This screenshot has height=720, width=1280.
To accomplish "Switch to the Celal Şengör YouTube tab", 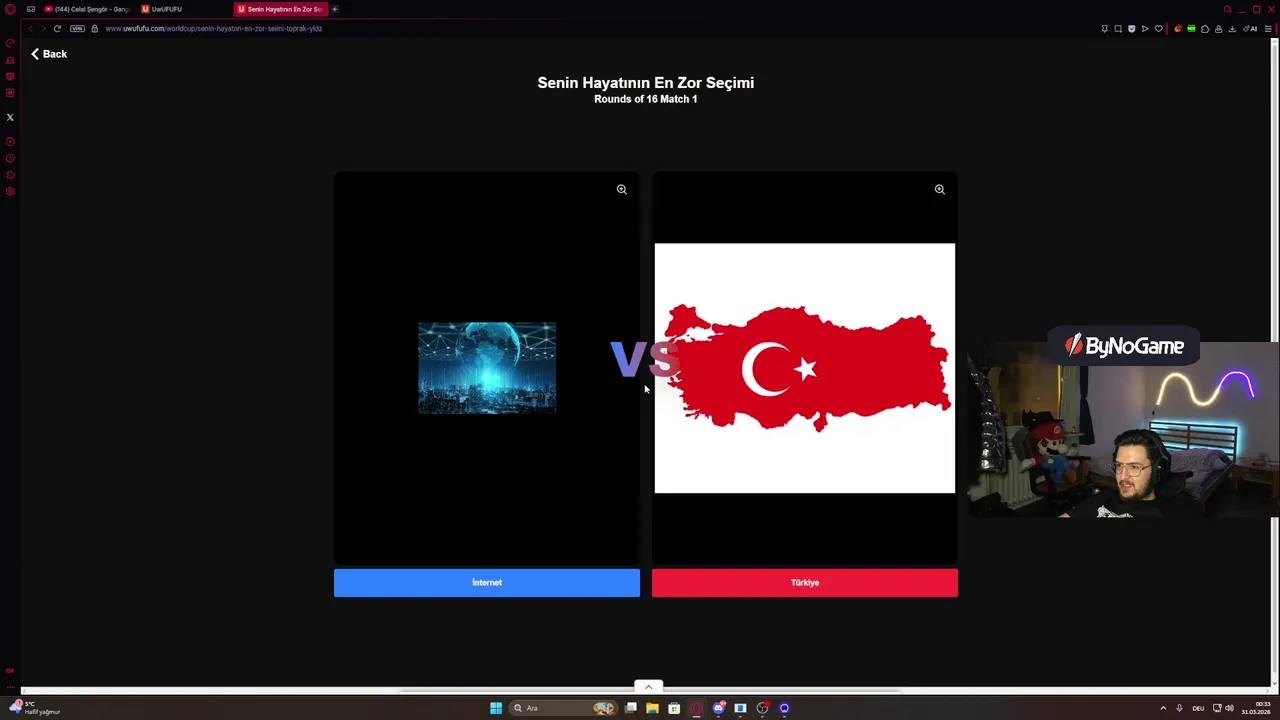I will point(88,9).
